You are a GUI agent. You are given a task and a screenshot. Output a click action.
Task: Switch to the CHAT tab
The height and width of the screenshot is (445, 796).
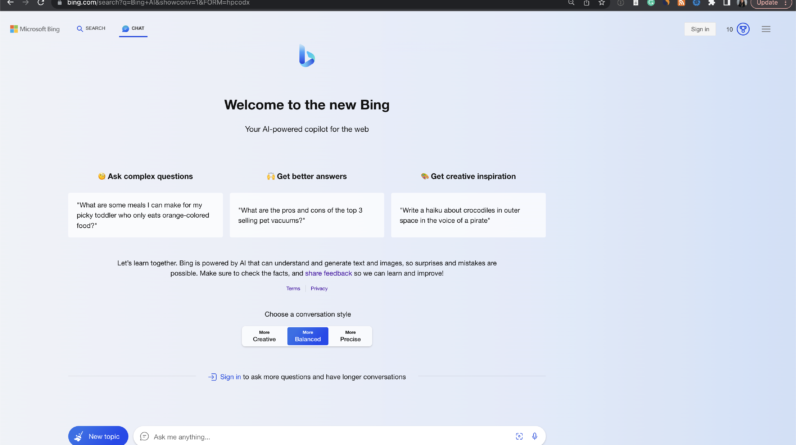[133, 28]
